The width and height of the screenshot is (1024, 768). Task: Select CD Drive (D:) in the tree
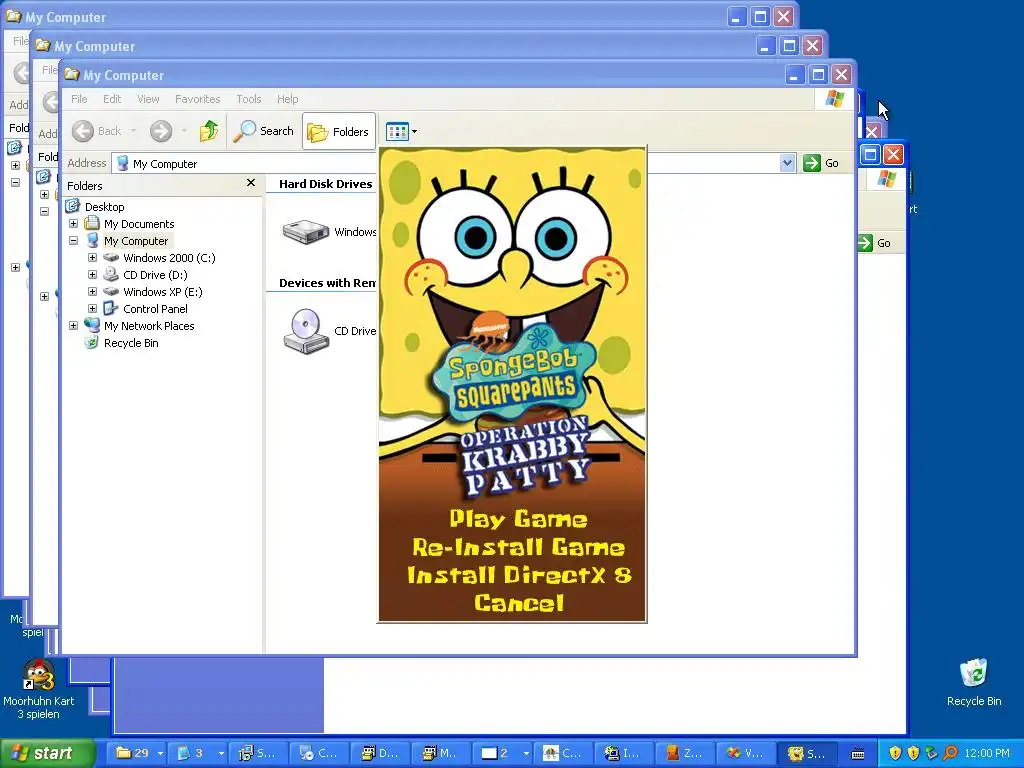click(155, 275)
